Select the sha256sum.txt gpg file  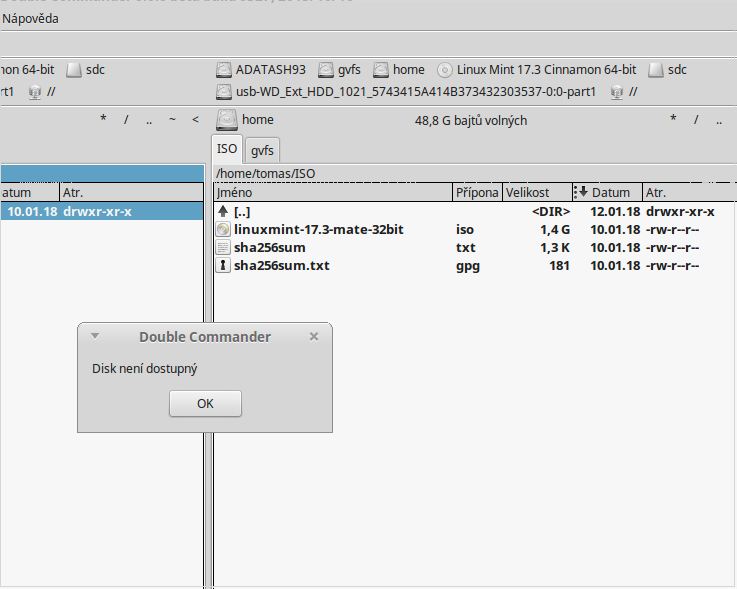point(281,265)
